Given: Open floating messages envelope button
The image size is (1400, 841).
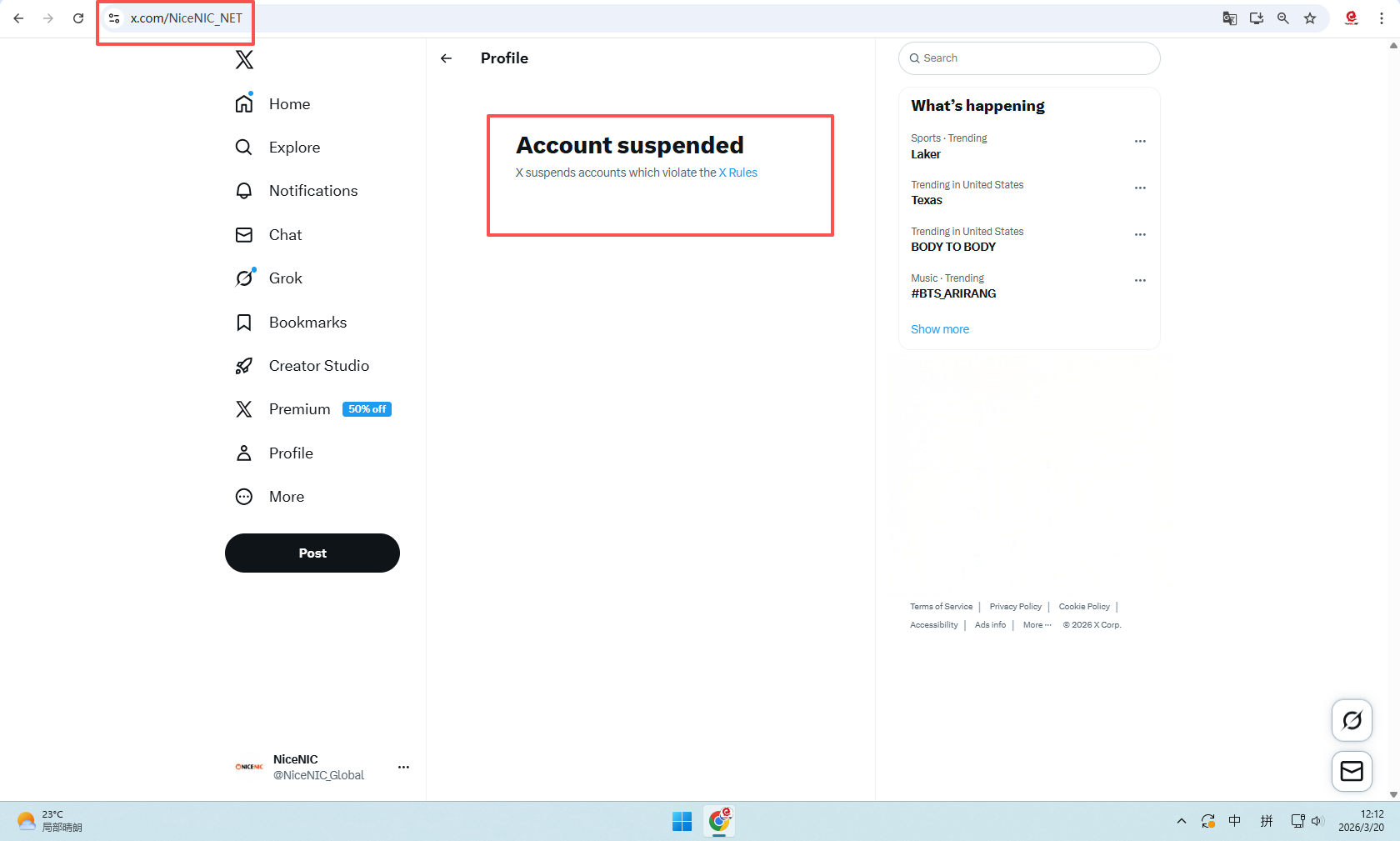Looking at the screenshot, I should (1352, 771).
